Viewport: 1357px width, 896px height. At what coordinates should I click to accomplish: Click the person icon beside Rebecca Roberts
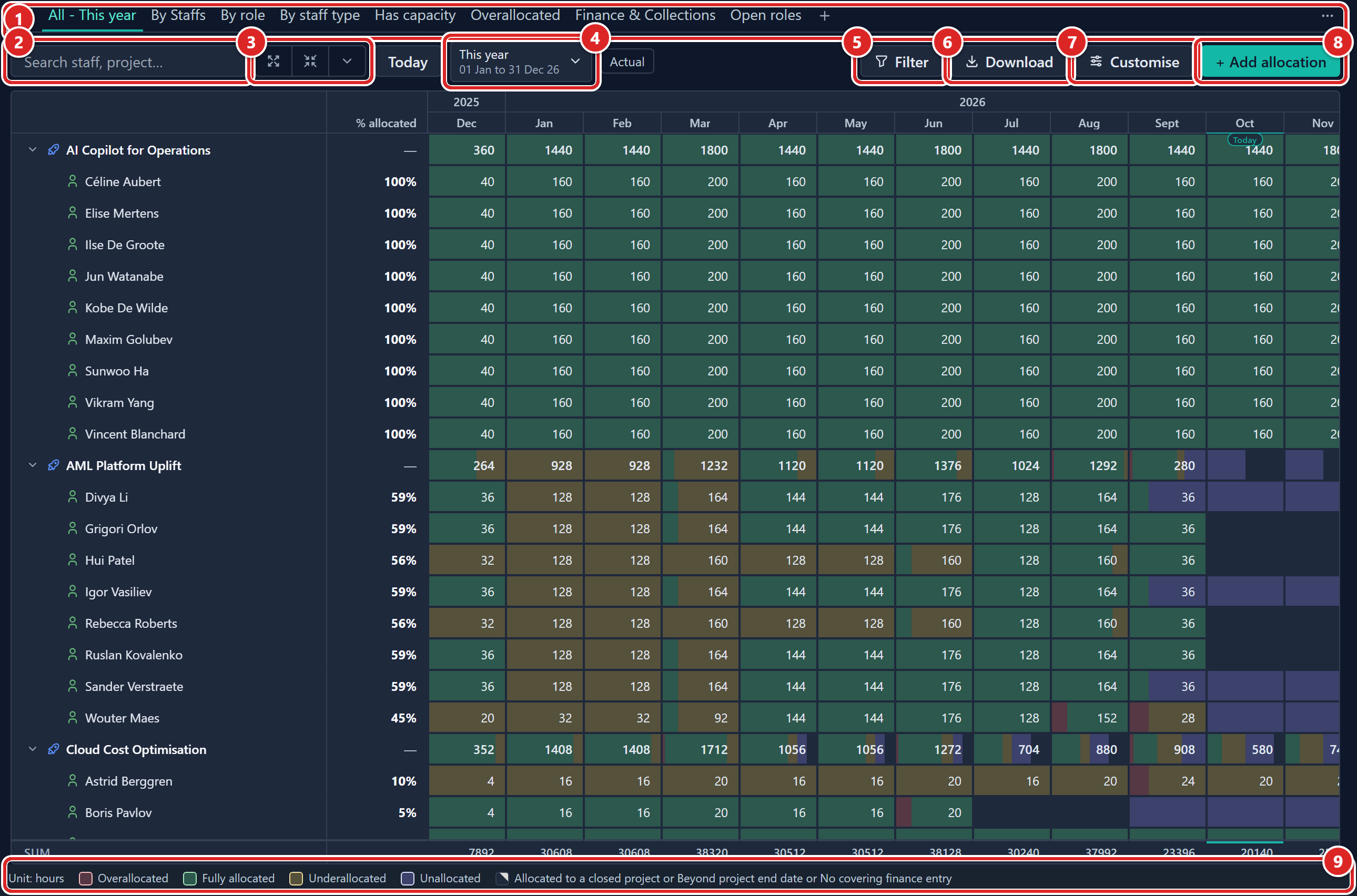tap(73, 624)
